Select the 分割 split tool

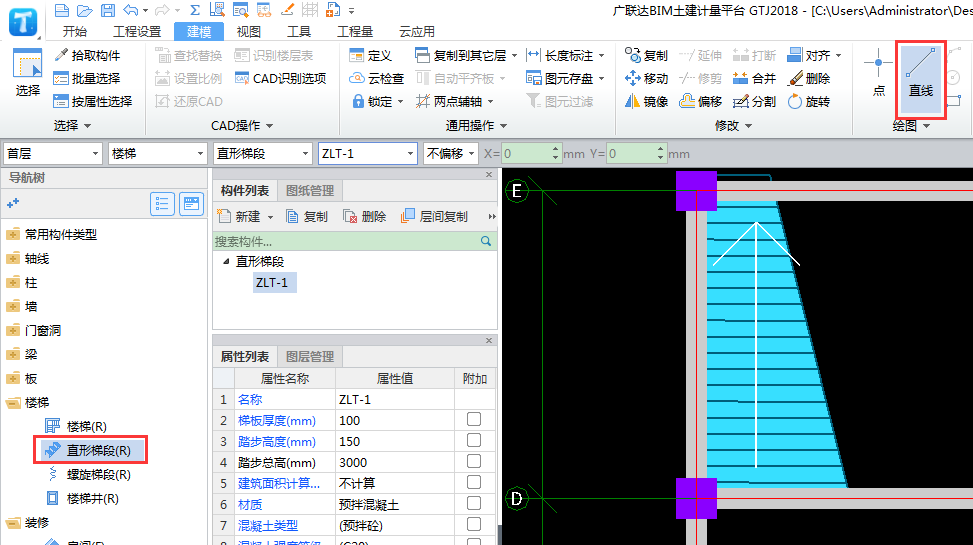click(x=754, y=101)
